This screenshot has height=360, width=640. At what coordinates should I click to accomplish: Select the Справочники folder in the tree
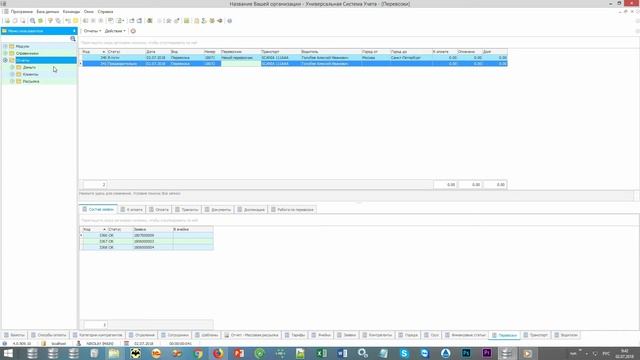tap(27, 53)
